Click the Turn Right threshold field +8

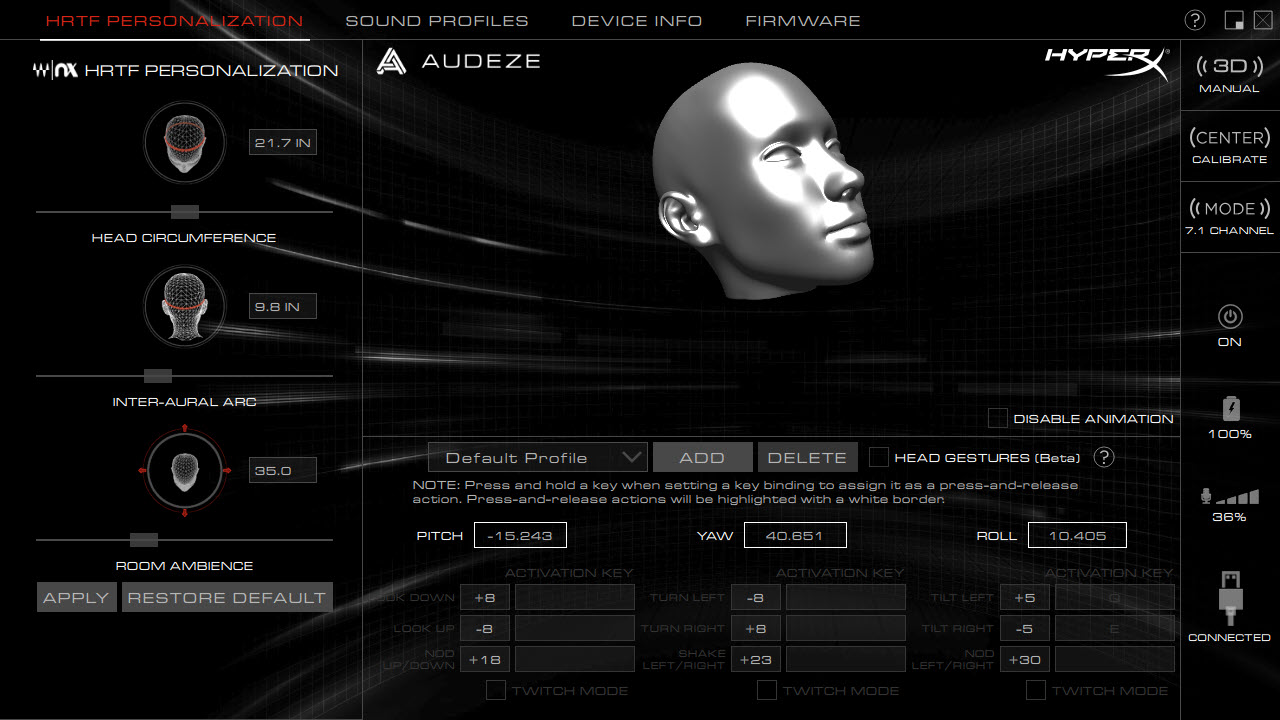tap(756, 628)
